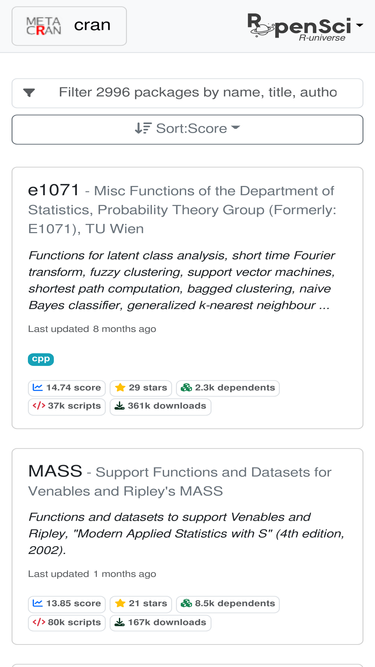Click the MASS dependents cubes icon
Image resolution: width=375 pixels, height=667 pixels.
pyautogui.click(x=186, y=603)
